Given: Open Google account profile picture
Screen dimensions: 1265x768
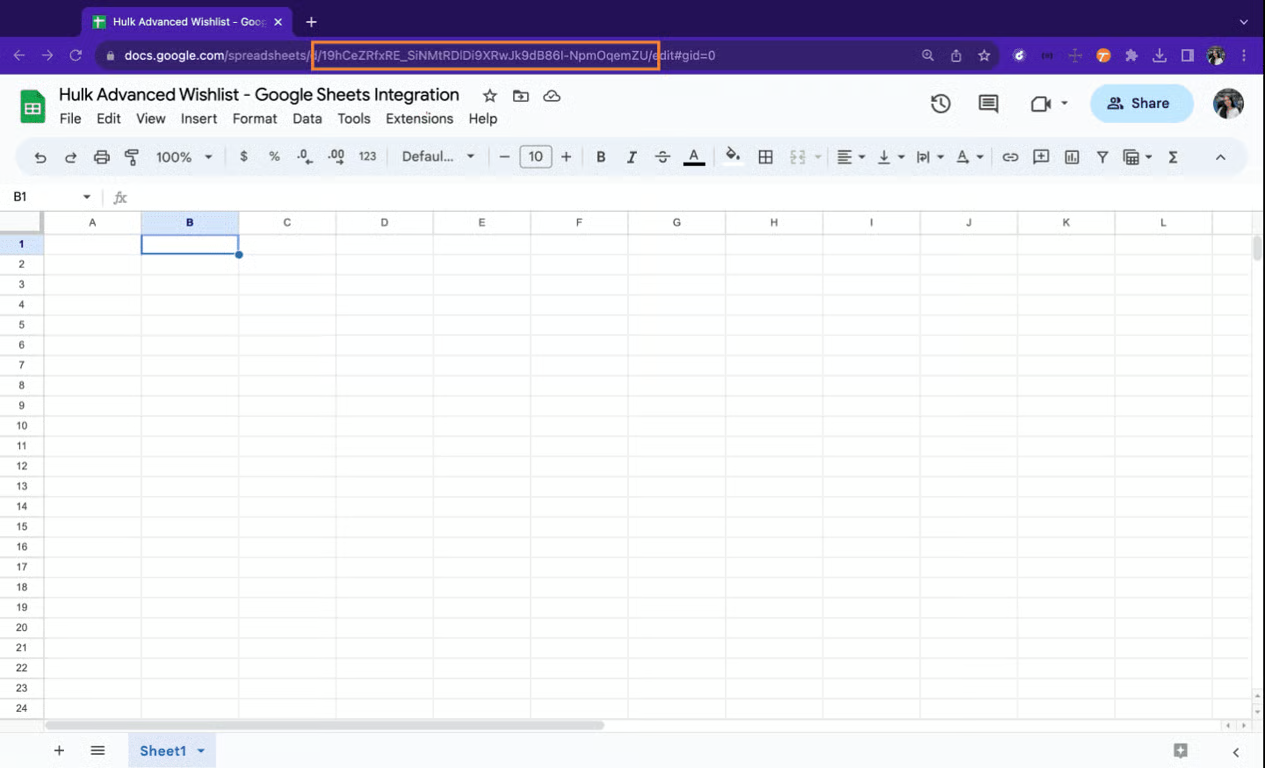Looking at the screenshot, I should pos(1228,103).
